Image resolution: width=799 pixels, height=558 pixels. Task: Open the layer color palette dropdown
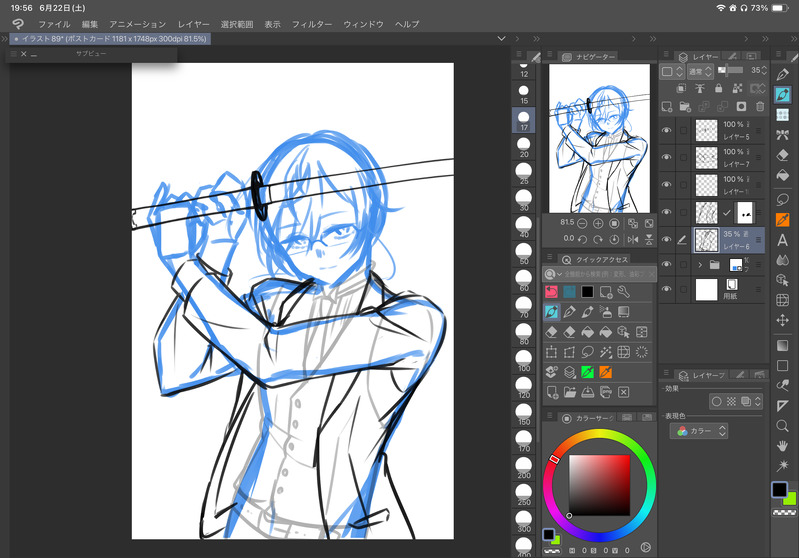[x=672, y=71]
